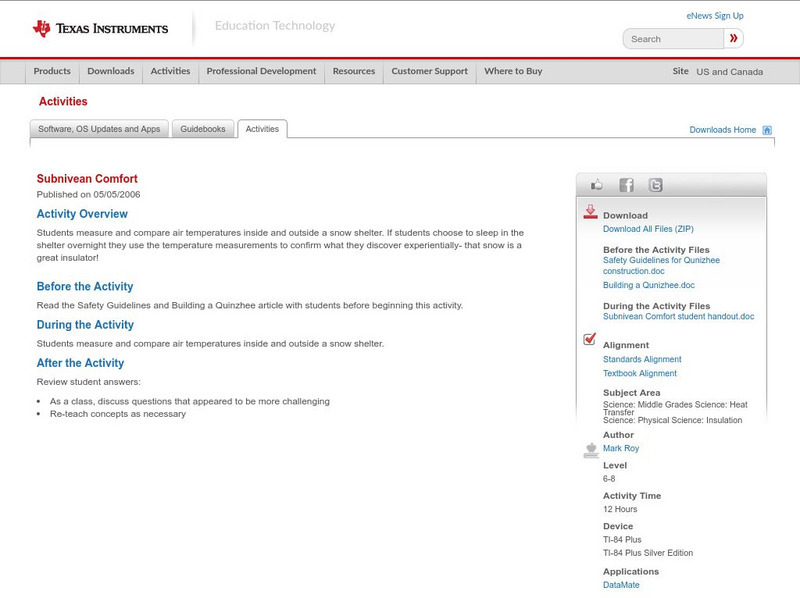Open Downloads Home via the home icon
Screen dimensions: 800x598
(767, 129)
